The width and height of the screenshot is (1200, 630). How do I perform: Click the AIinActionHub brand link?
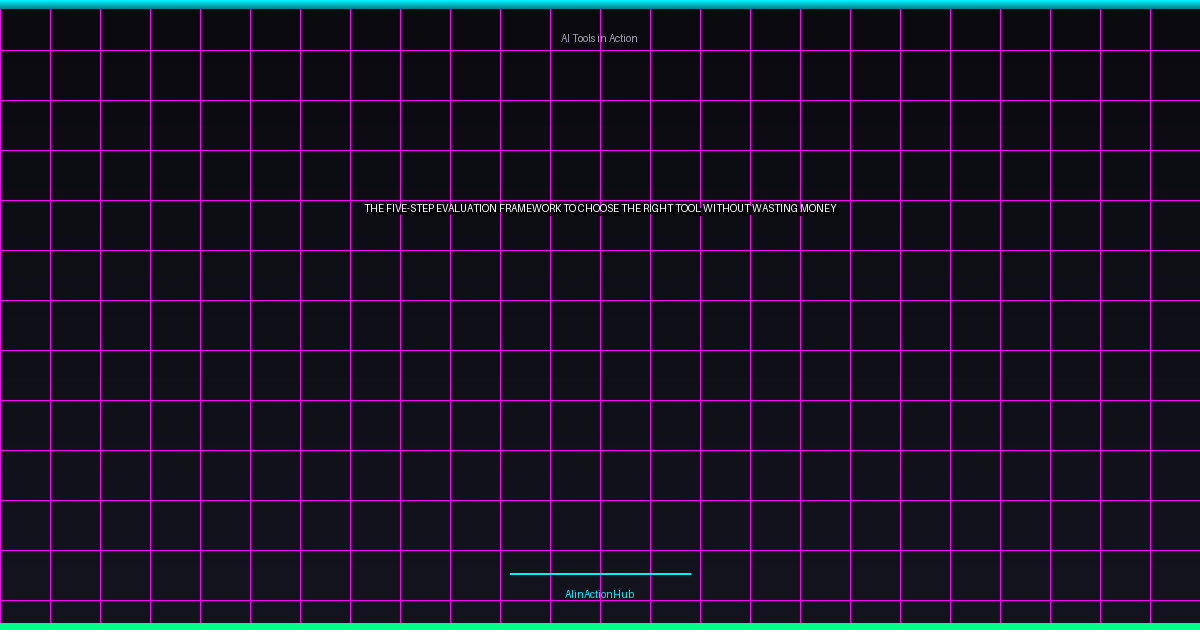pyautogui.click(x=599, y=594)
